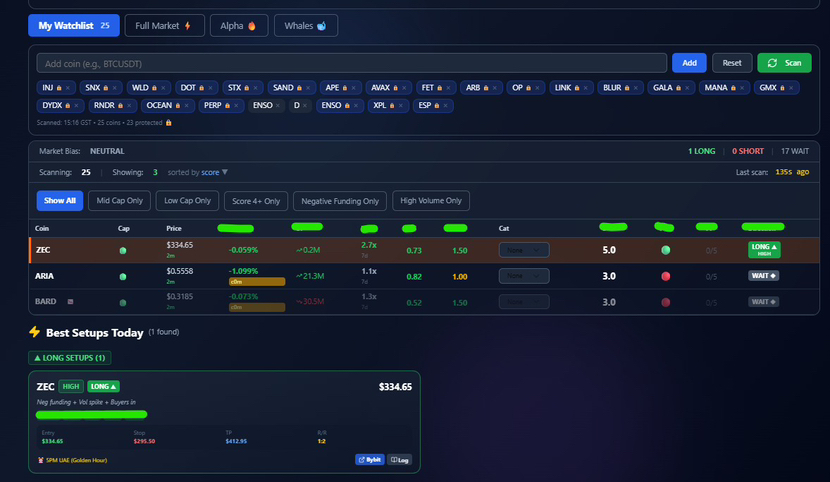Screen dimensions: 830x482
Task: Remove the DOT coin chip using ×
Action: coord(210,88)
